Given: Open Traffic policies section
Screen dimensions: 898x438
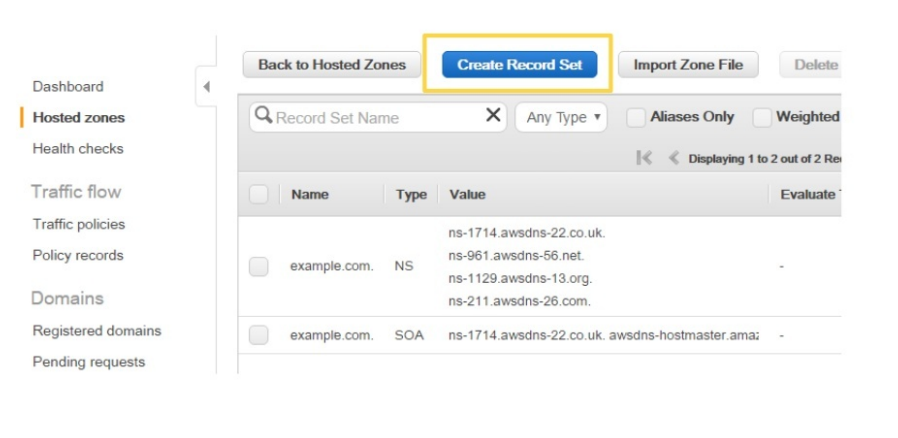Looking at the screenshot, I should tap(78, 224).
